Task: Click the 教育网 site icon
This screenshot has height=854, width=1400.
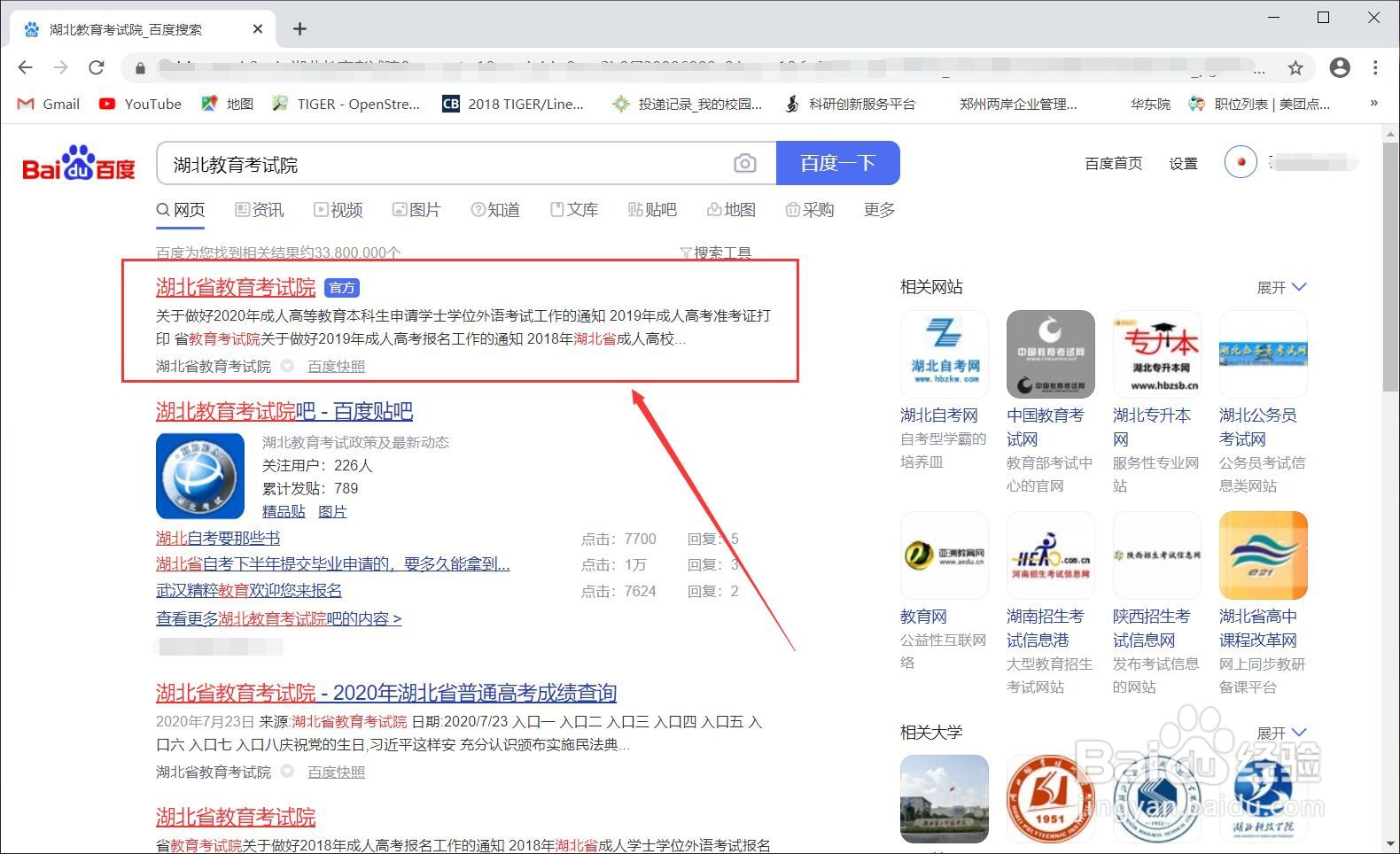Action: [x=945, y=555]
